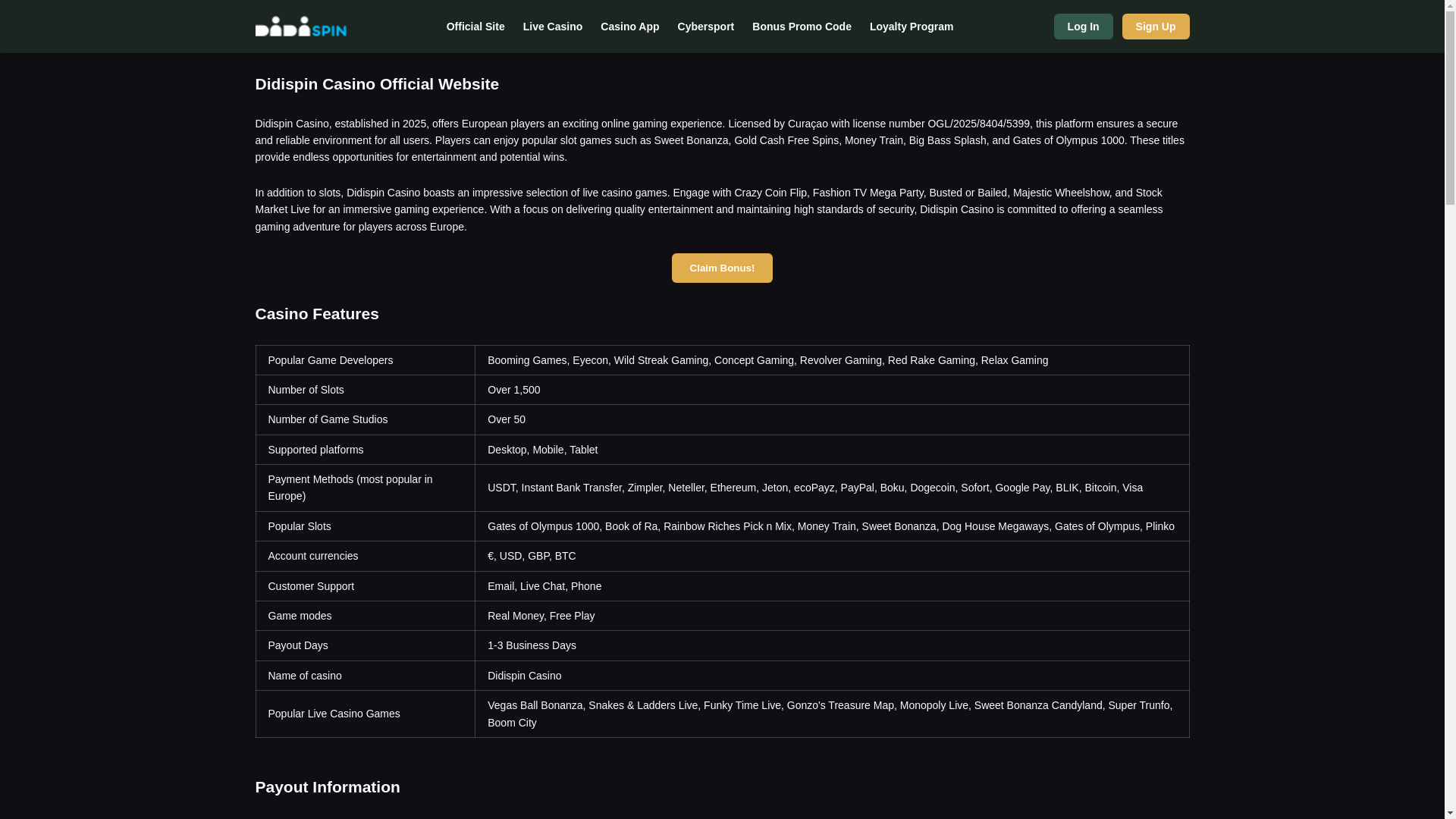Image resolution: width=1456 pixels, height=819 pixels.
Task: Click the 'Didispin Casino Official Website' heading
Action: pyautogui.click(x=377, y=84)
